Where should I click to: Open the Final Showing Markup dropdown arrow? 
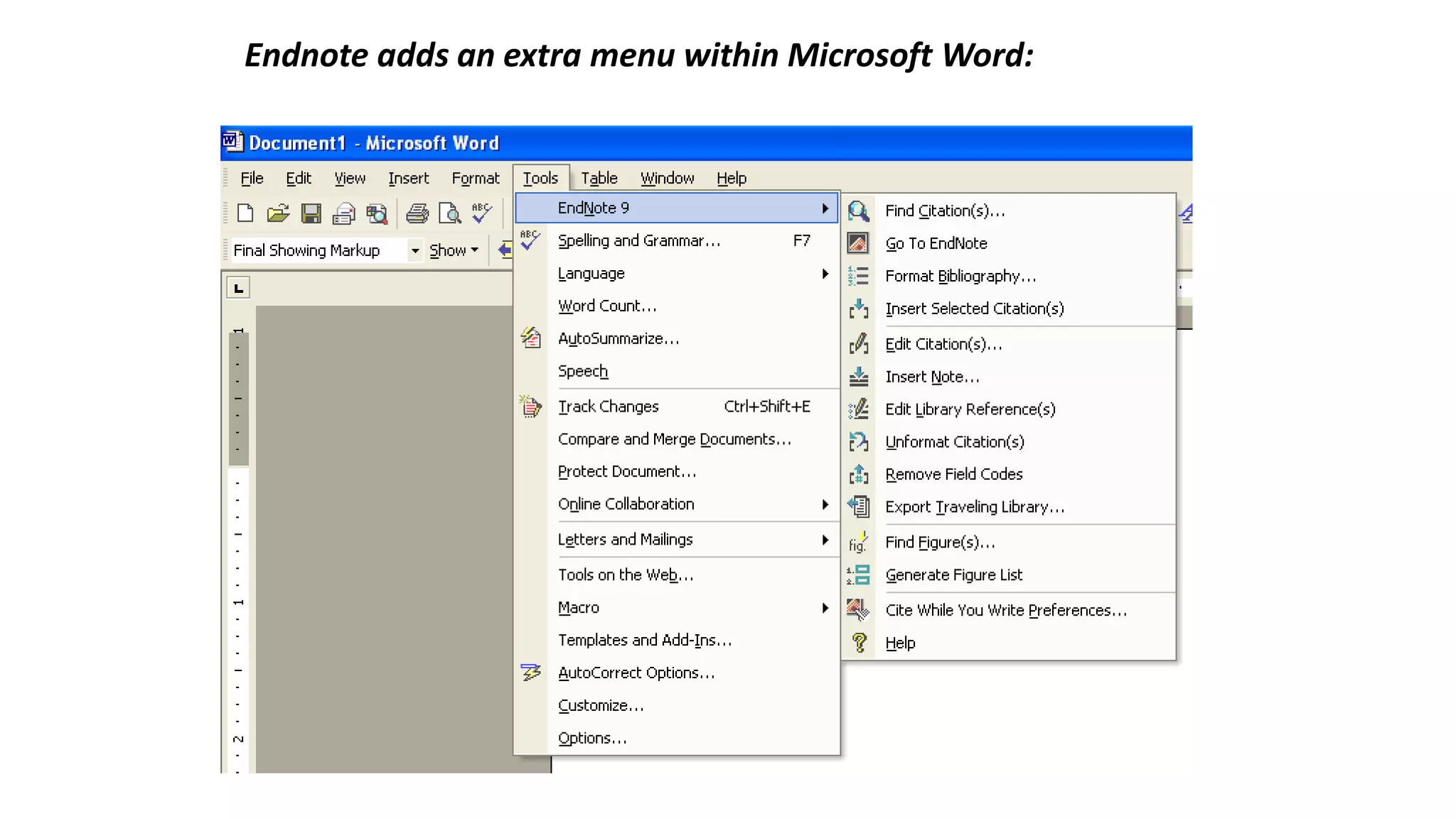click(415, 250)
